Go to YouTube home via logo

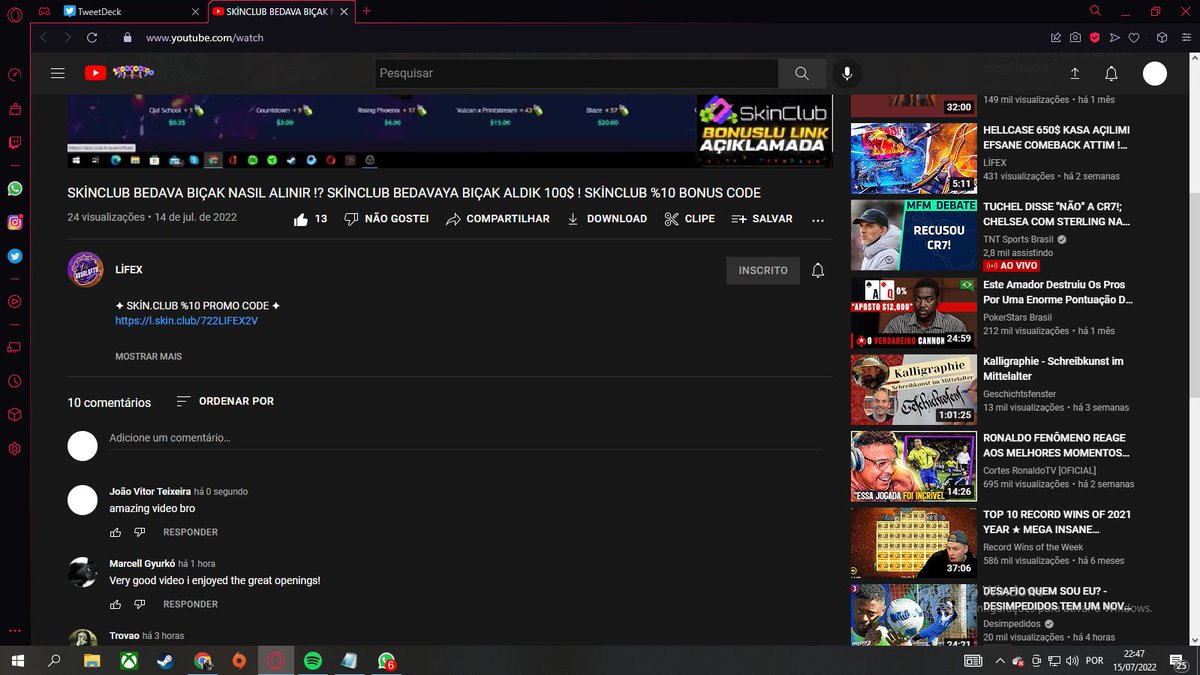(119, 73)
